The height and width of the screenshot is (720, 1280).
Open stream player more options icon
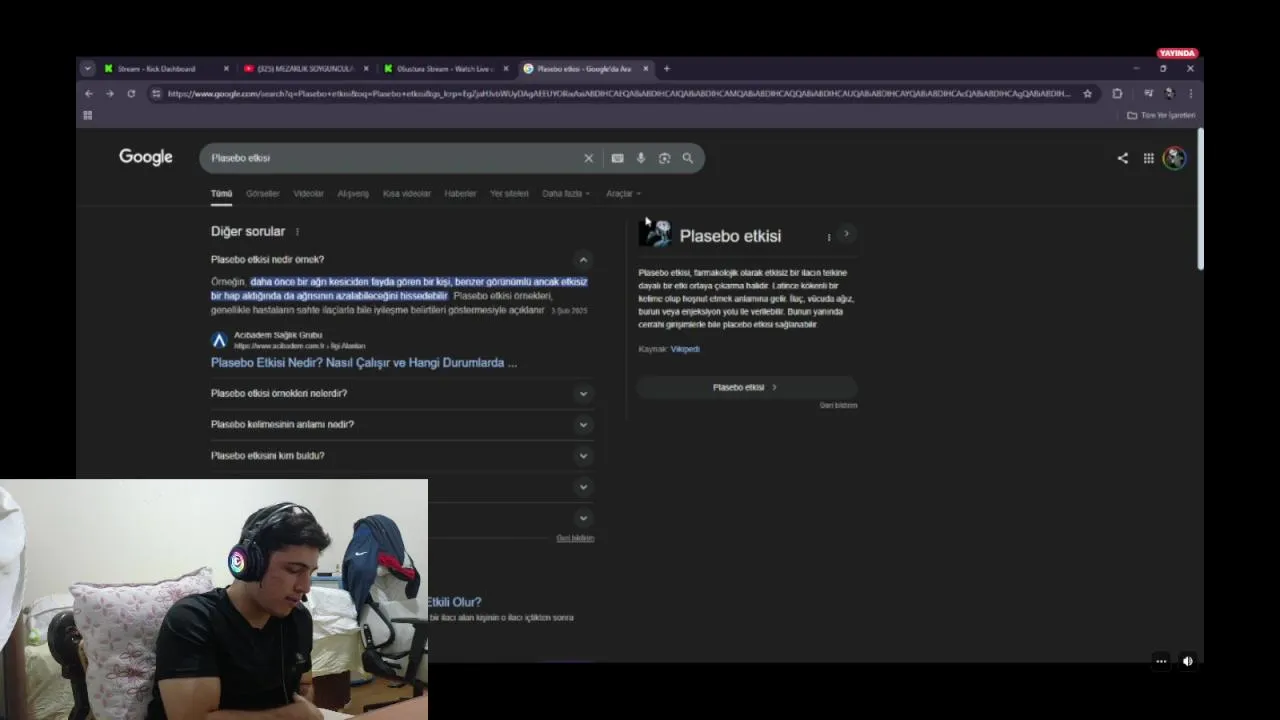click(1161, 661)
